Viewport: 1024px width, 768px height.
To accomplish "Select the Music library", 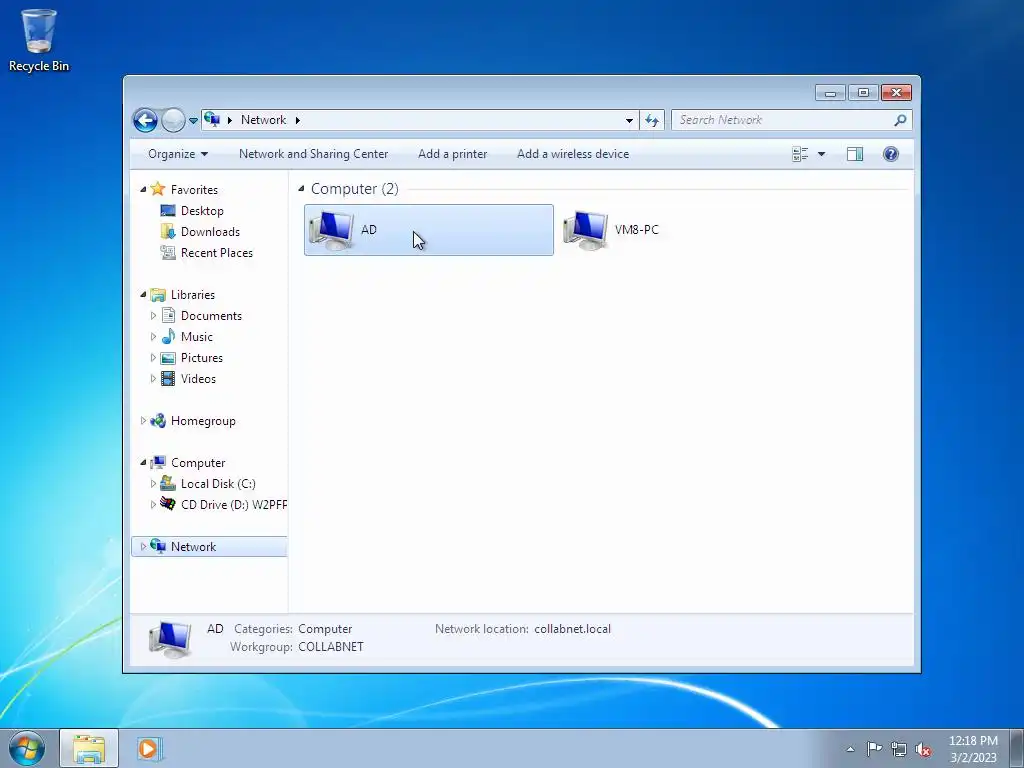I will tap(197, 337).
